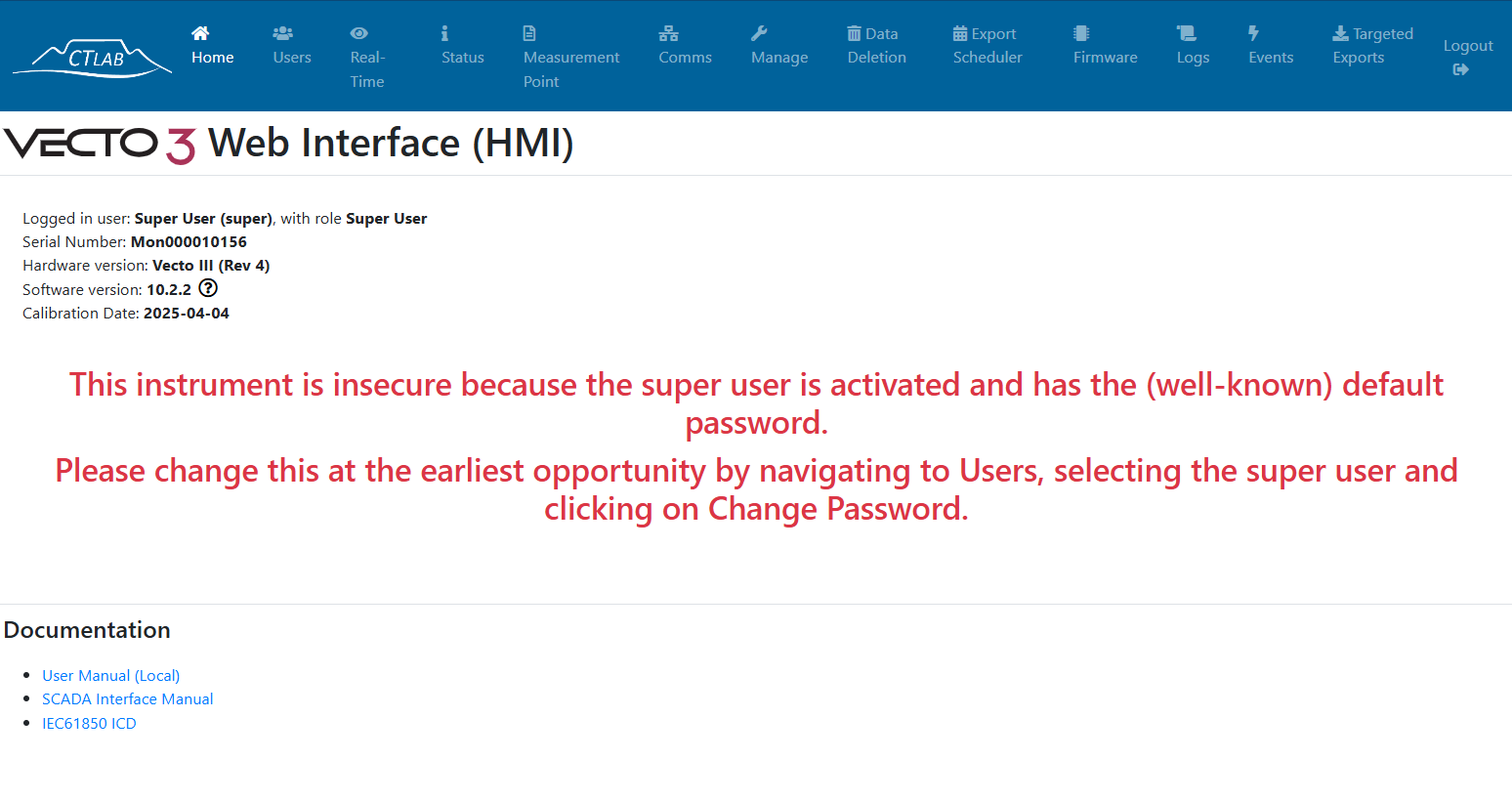Viewport: 1512px width, 802px height.
Task: Open the SCADA Interface Manual link
Action: [128, 698]
